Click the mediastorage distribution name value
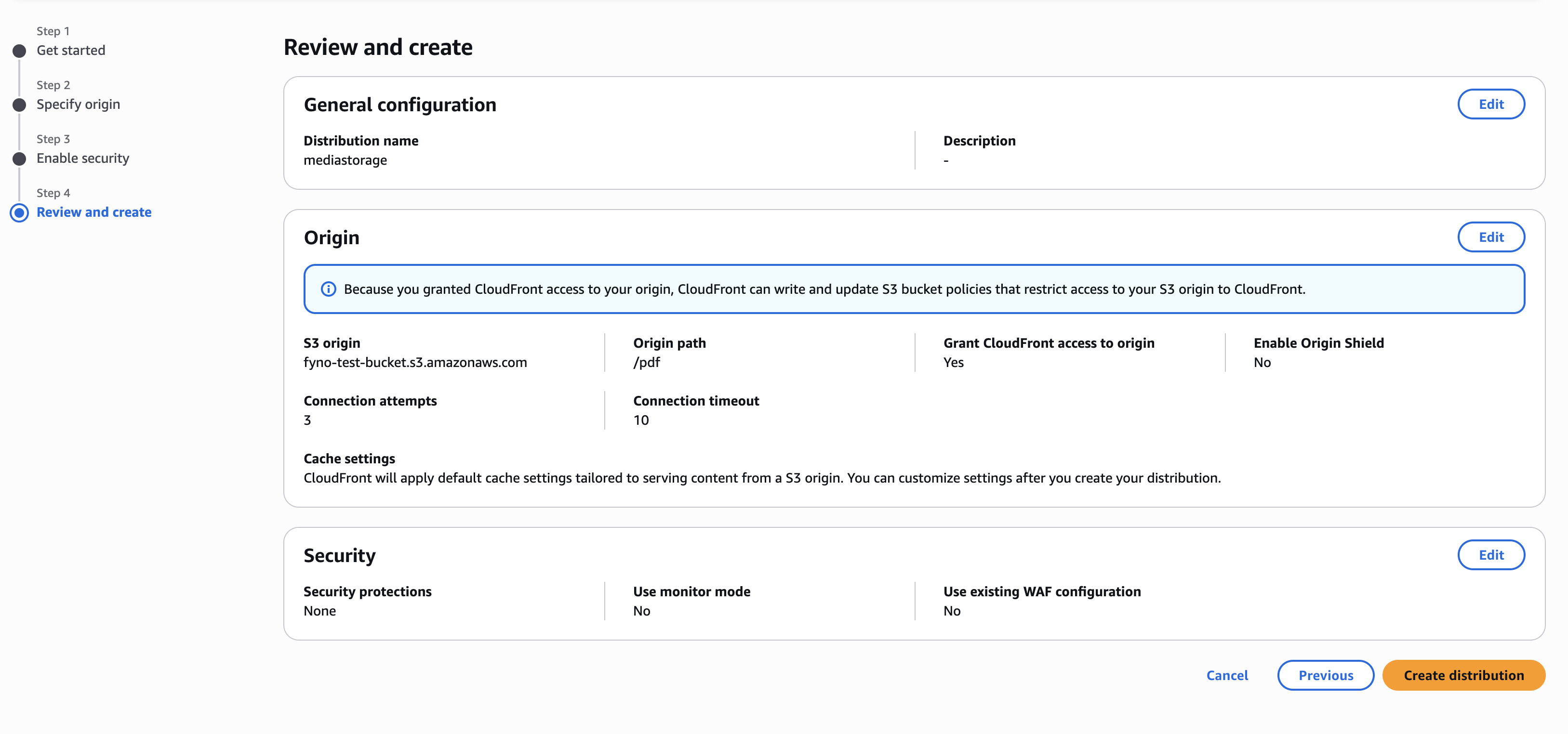This screenshot has height=734, width=1568. click(345, 161)
